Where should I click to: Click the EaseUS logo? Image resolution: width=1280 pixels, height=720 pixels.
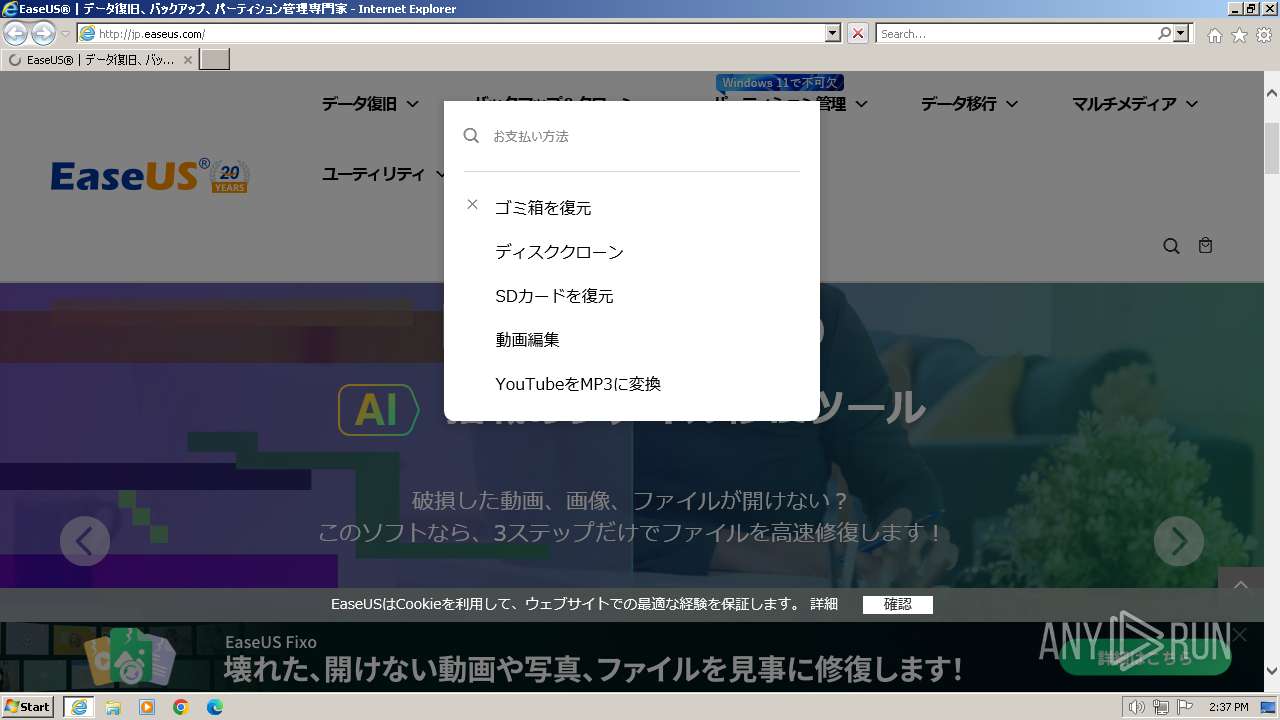pyautogui.click(x=150, y=176)
